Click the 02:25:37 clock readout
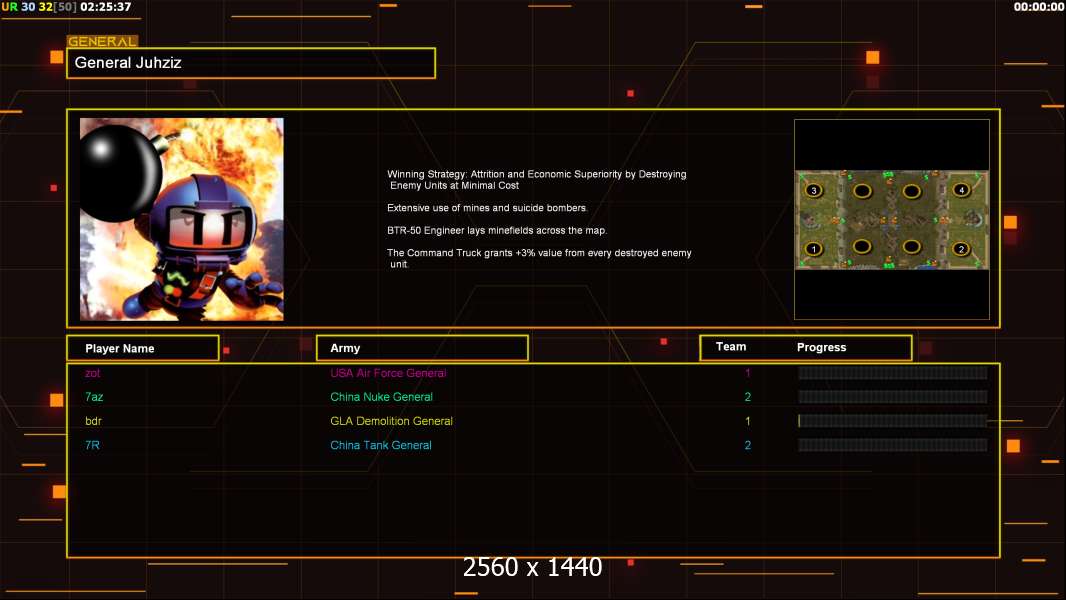Viewport: 1066px width, 600px height. coord(105,7)
